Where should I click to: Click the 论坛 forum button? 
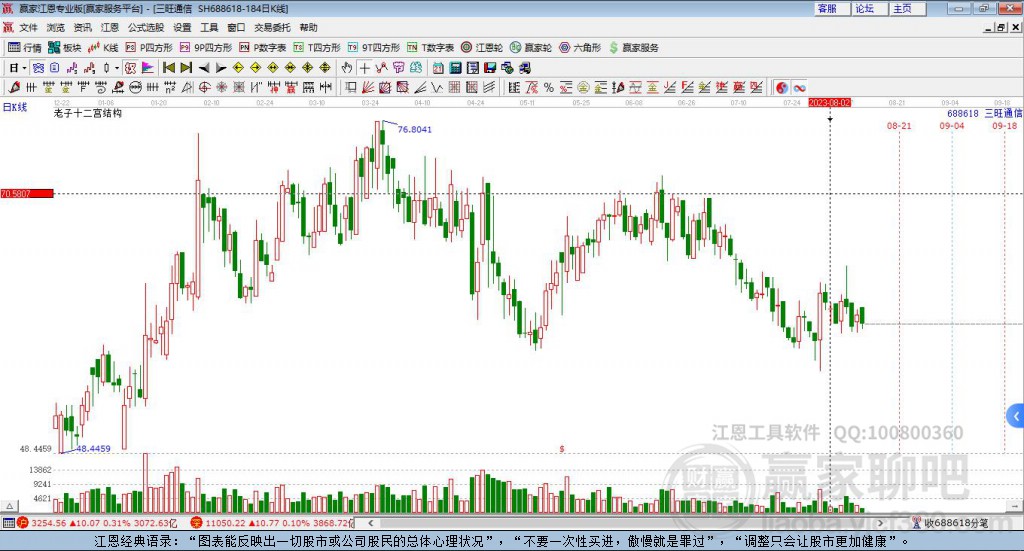(x=870, y=8)
